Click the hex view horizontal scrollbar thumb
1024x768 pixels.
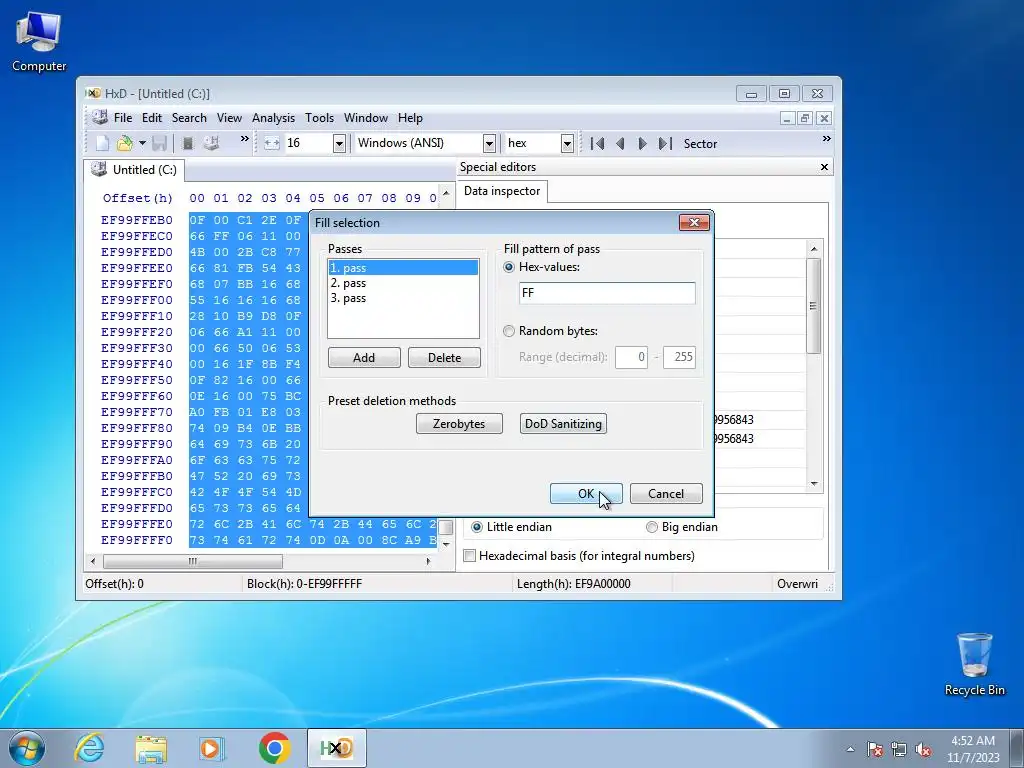point(193,561)
